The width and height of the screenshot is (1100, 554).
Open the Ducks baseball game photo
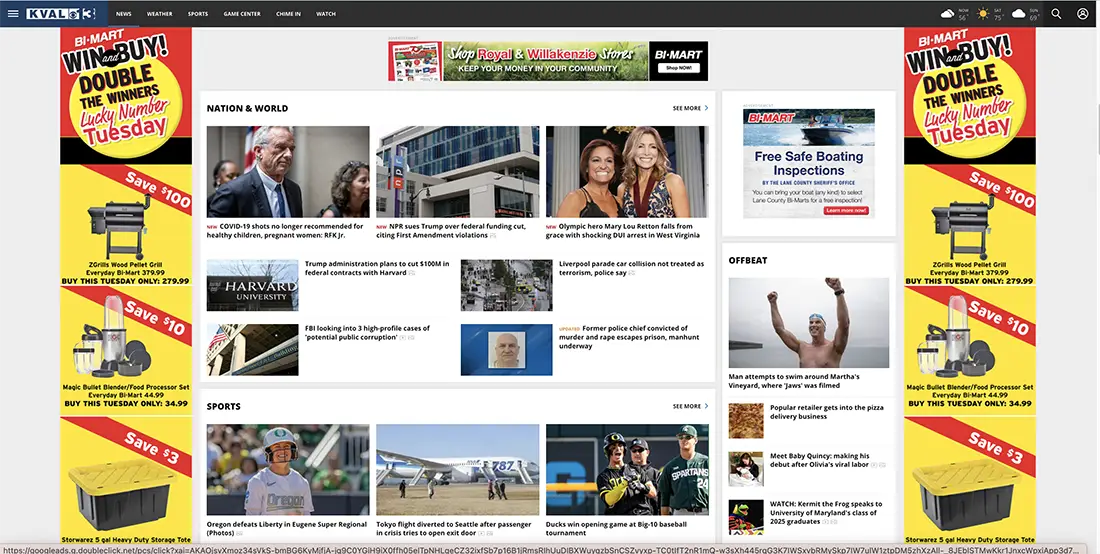[627, 470]
